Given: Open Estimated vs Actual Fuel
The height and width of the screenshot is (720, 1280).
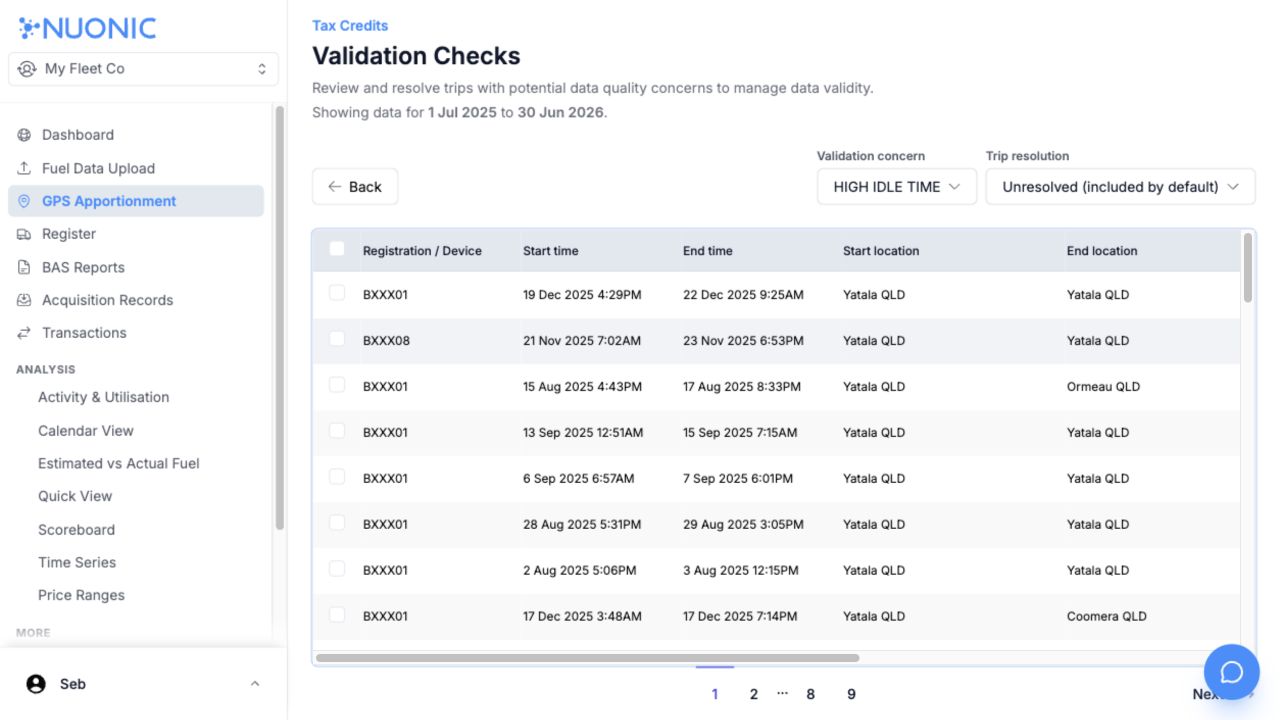Looking at the screenshot, I should pos(119,463).
